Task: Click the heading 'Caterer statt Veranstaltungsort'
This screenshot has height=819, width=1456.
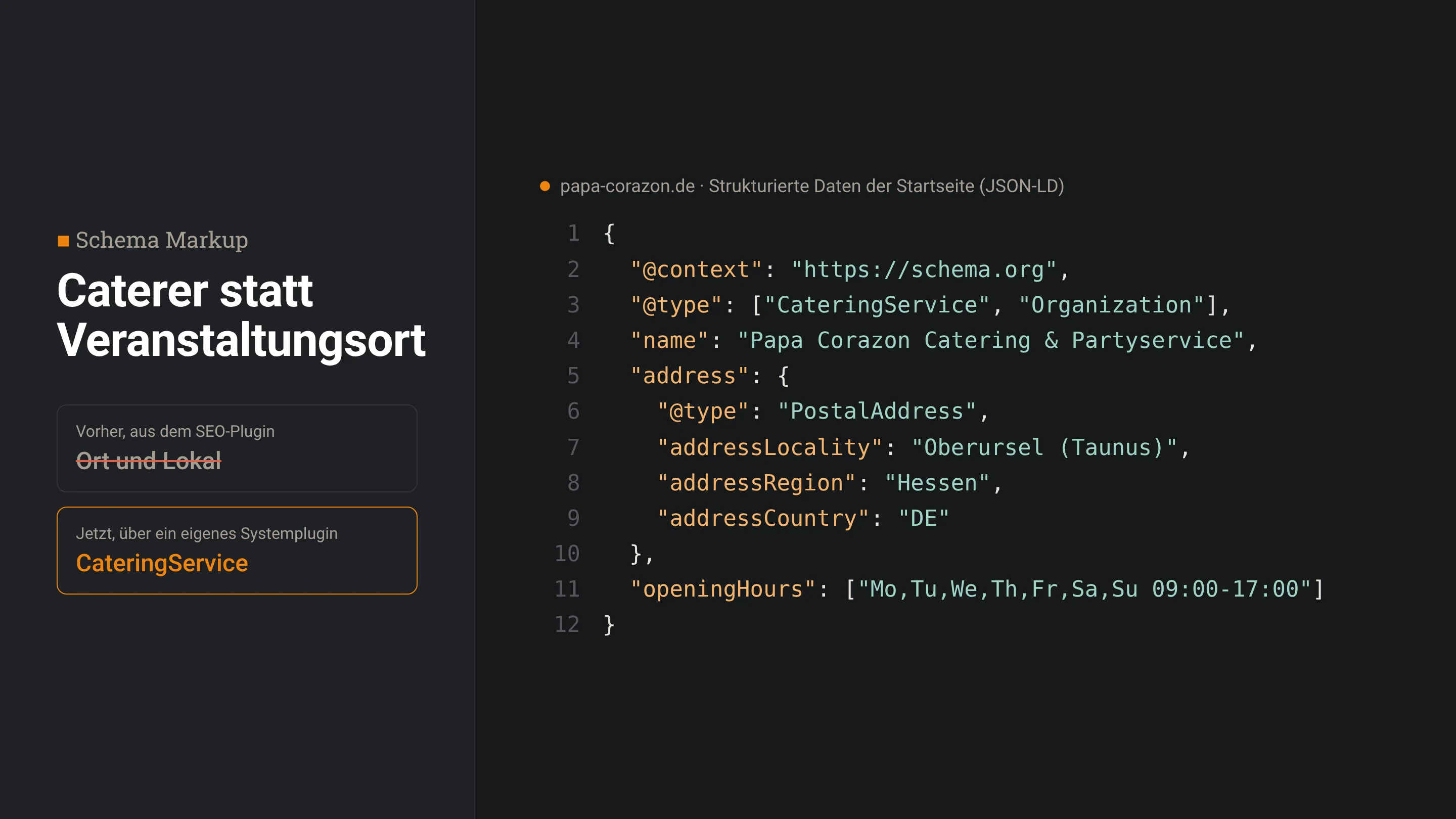Action: [x=241, y=315]
